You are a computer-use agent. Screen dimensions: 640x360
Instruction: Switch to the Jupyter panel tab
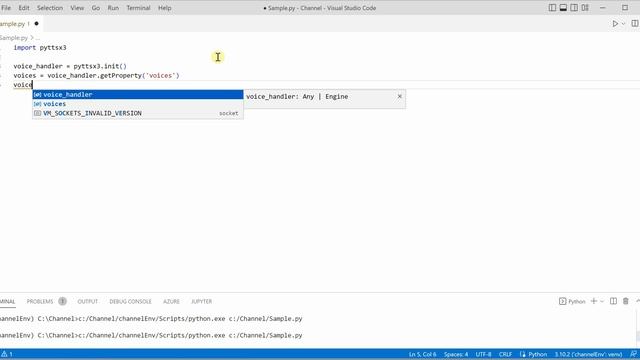coord(202,301)
